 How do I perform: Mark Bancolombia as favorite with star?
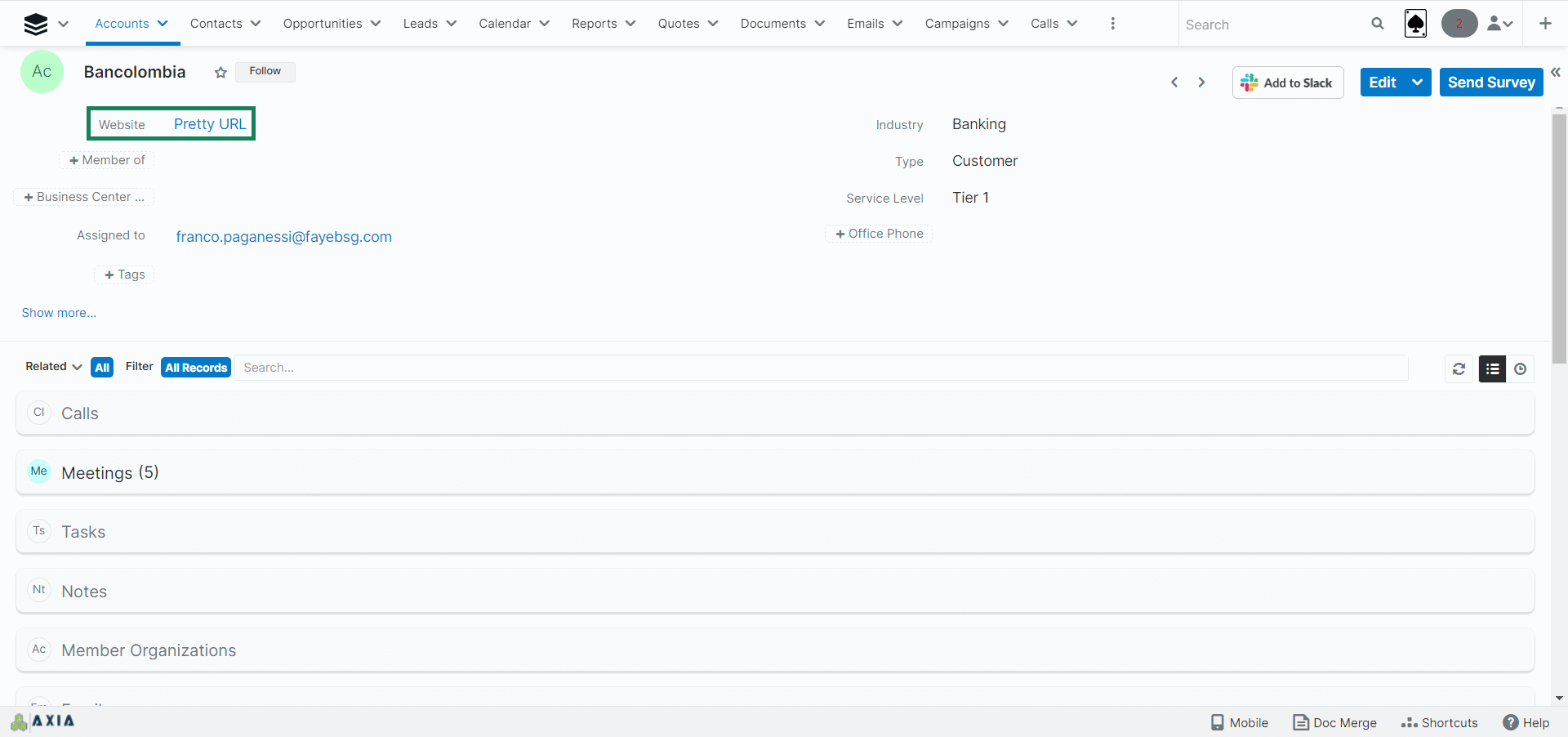pos(220,73)
